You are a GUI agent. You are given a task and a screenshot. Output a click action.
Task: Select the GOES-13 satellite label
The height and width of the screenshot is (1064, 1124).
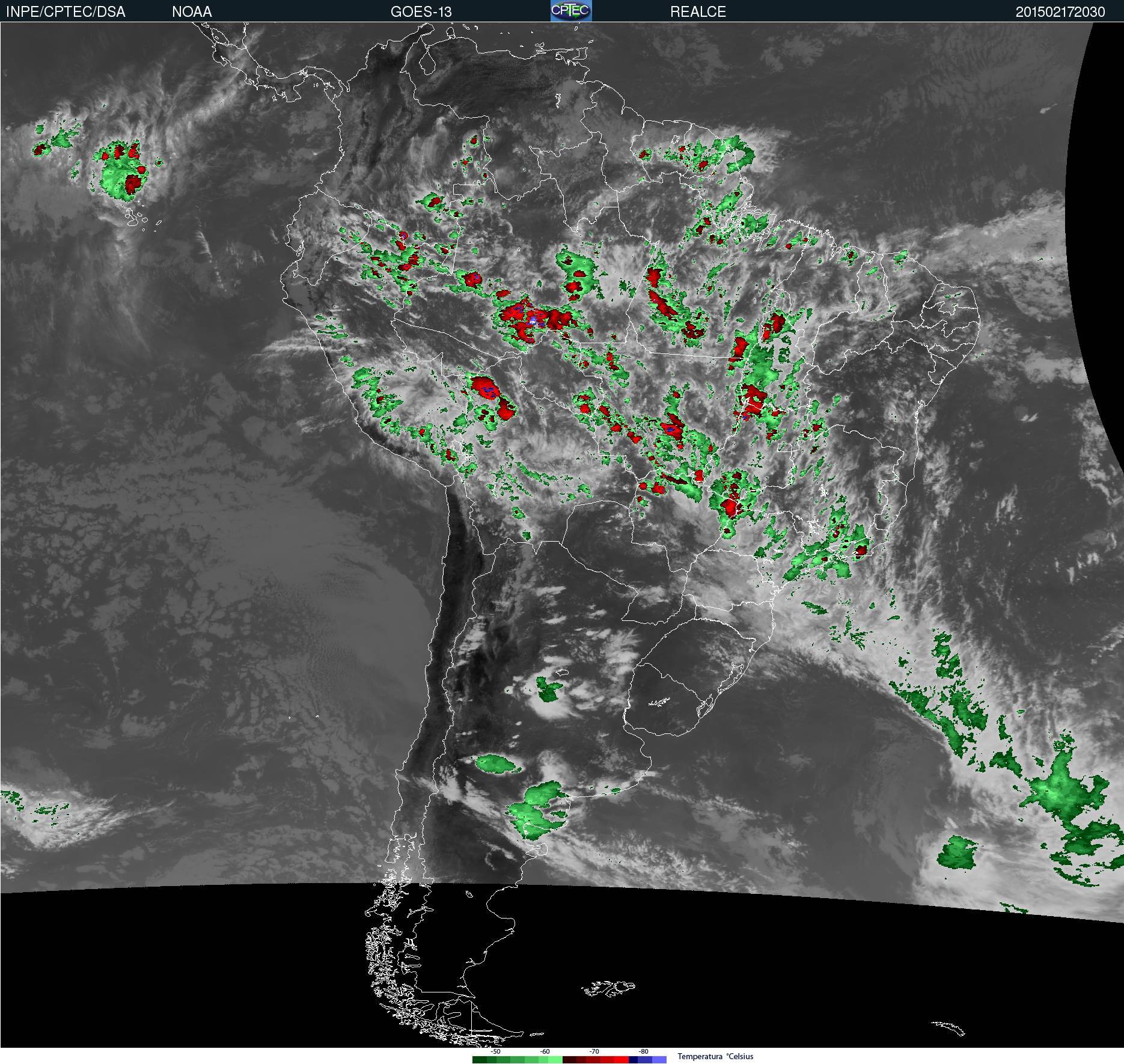pyautogui.click(x=421, y=12)
